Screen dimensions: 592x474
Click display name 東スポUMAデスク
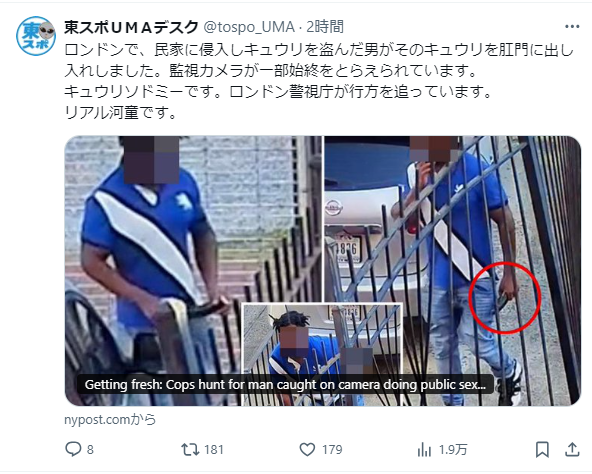pos(131,27)
